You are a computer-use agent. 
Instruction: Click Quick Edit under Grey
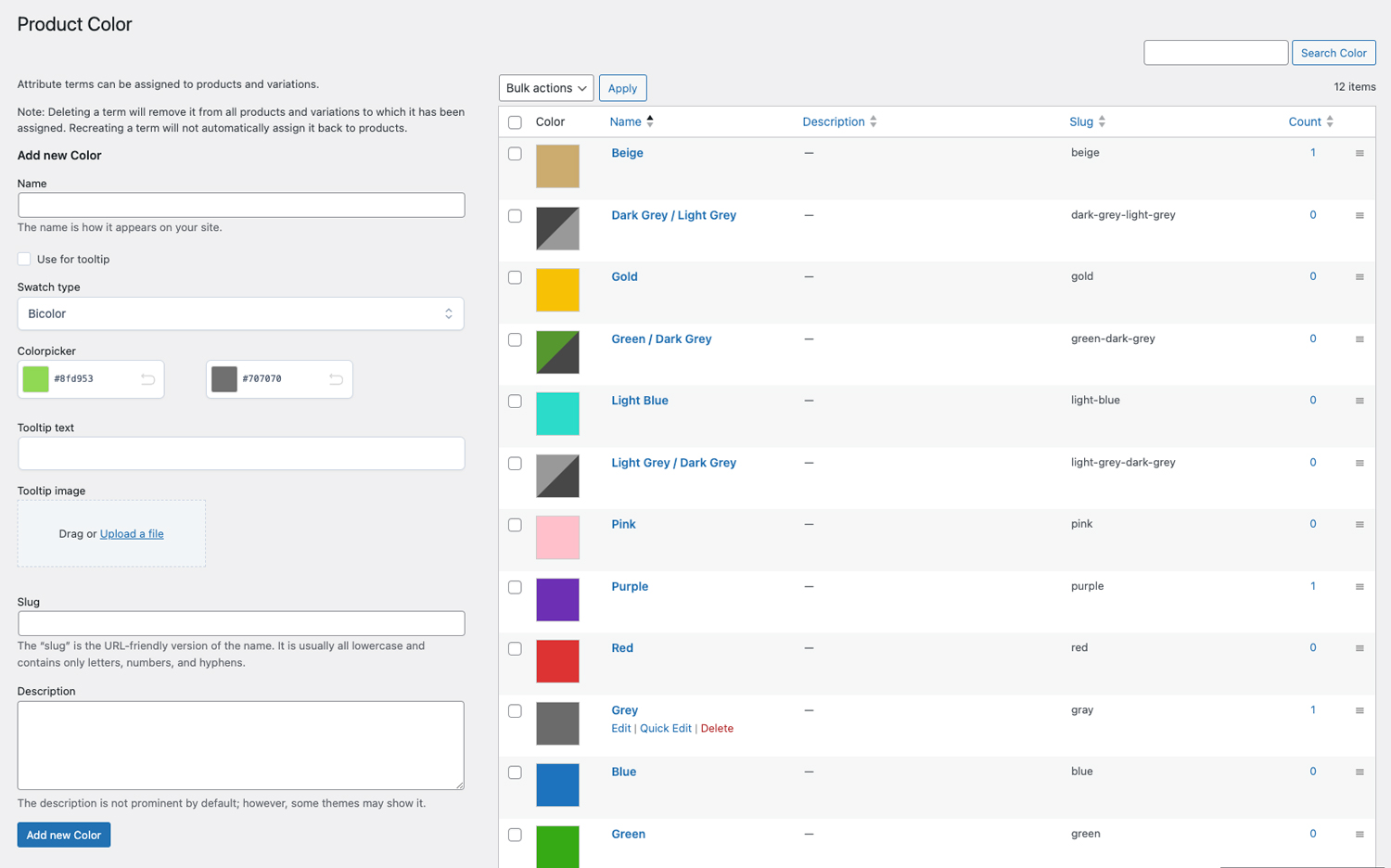click(x=665, y=728)
